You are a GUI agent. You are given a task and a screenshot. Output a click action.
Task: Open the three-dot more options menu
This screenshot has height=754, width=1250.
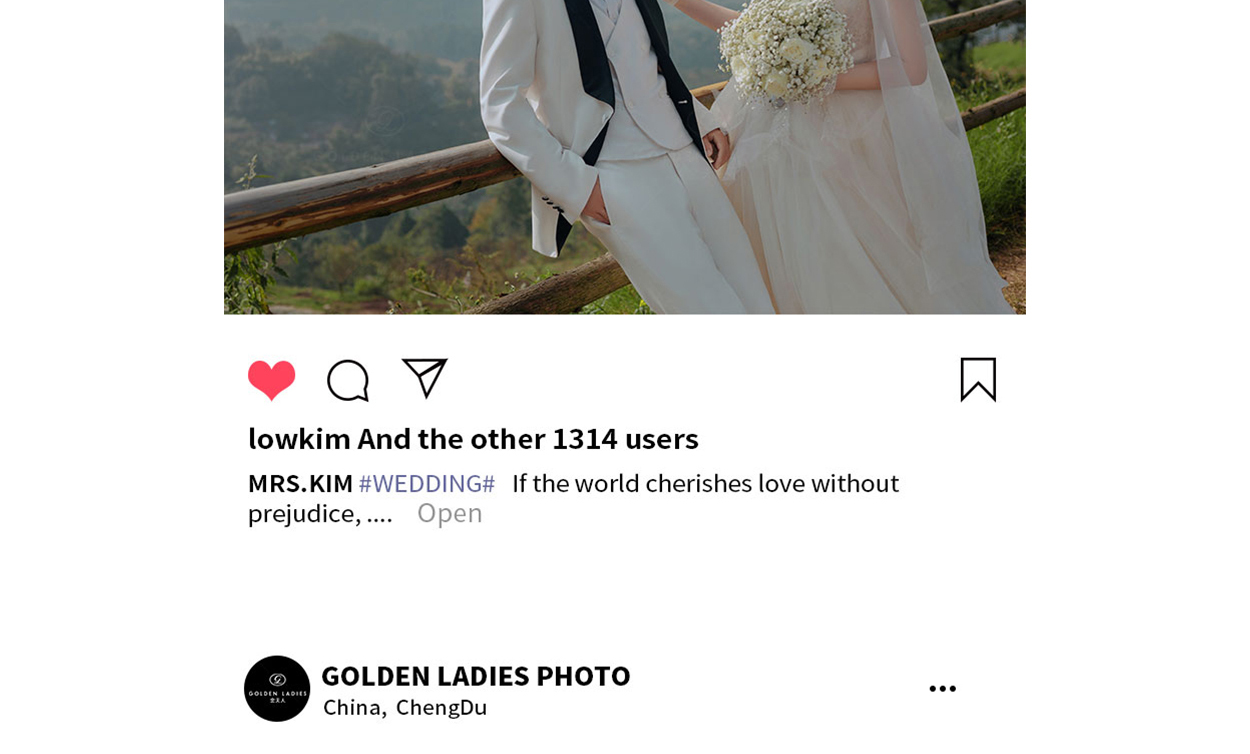(x=942, y=689)
